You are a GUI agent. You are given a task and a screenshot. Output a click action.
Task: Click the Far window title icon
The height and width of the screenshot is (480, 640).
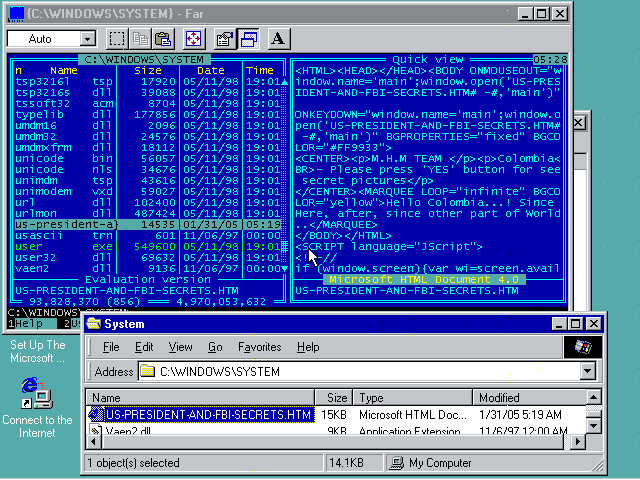[17, 14]
